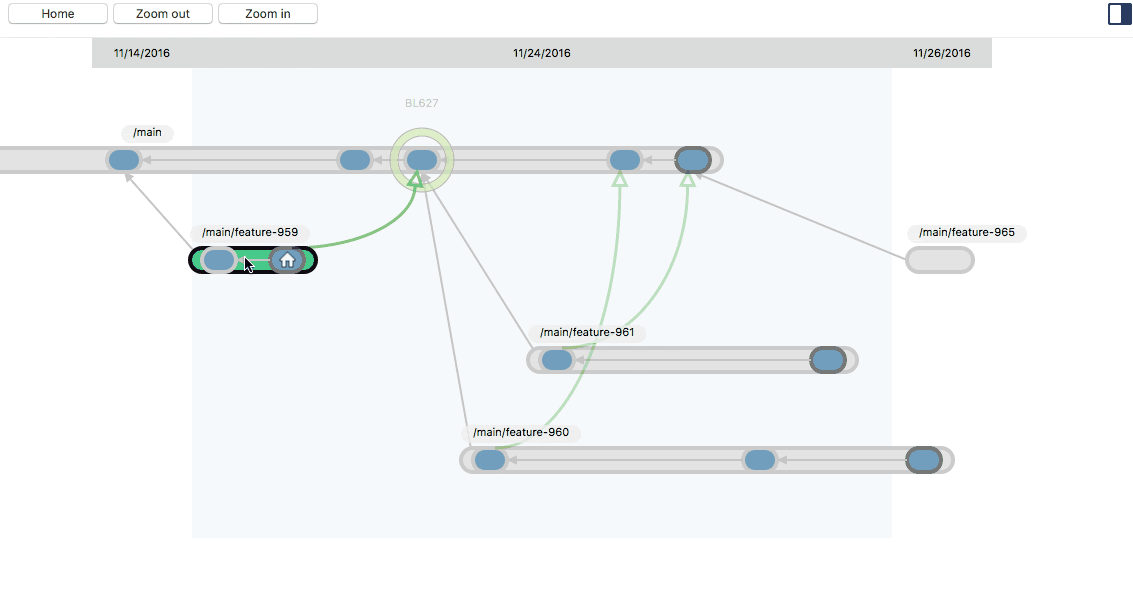The height and width of the screenshot is (594, 1133).
Task: Select the first changeset on feature-960
Action: click(489, 459)
